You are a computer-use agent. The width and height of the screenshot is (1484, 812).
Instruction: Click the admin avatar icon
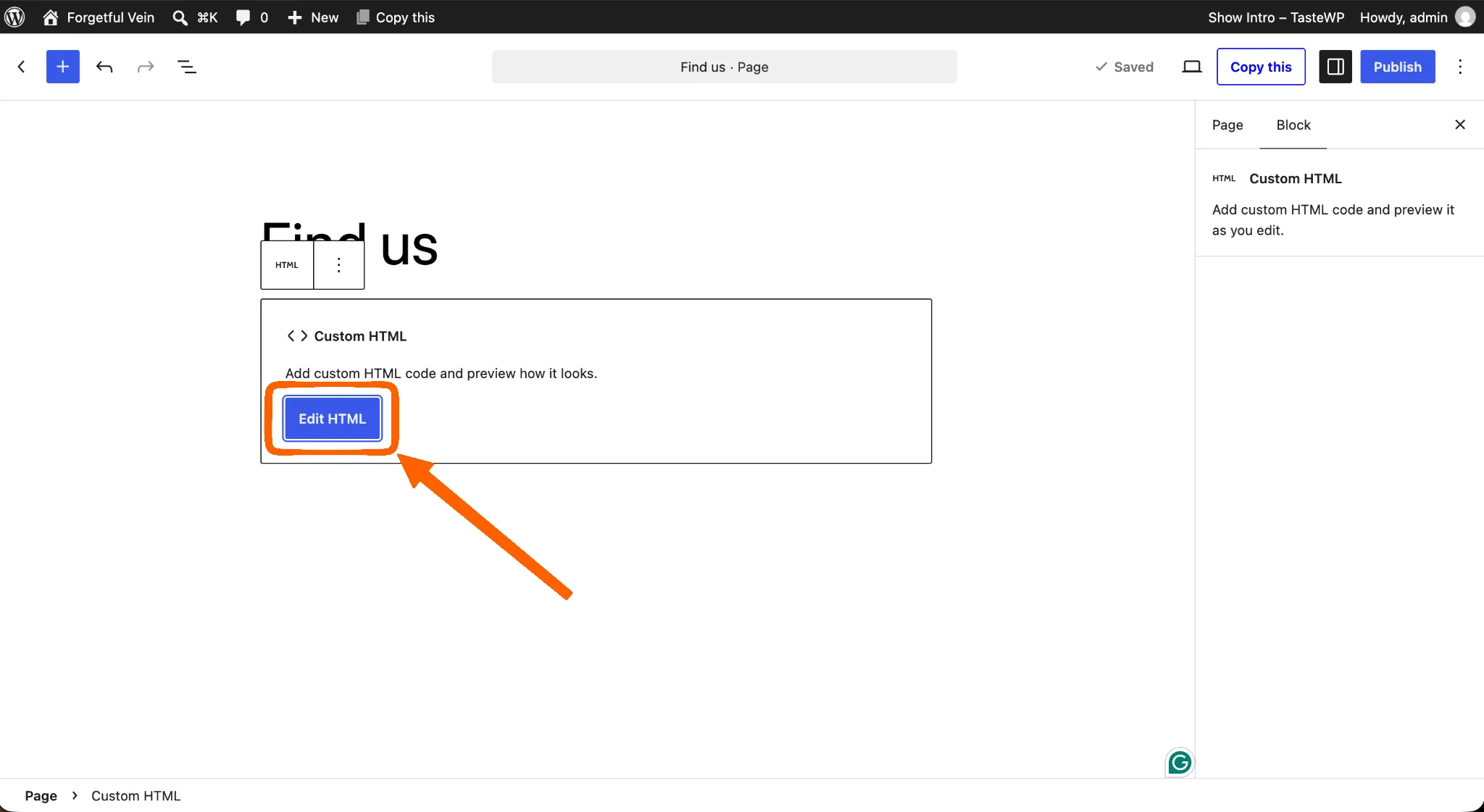(1465, 17)
